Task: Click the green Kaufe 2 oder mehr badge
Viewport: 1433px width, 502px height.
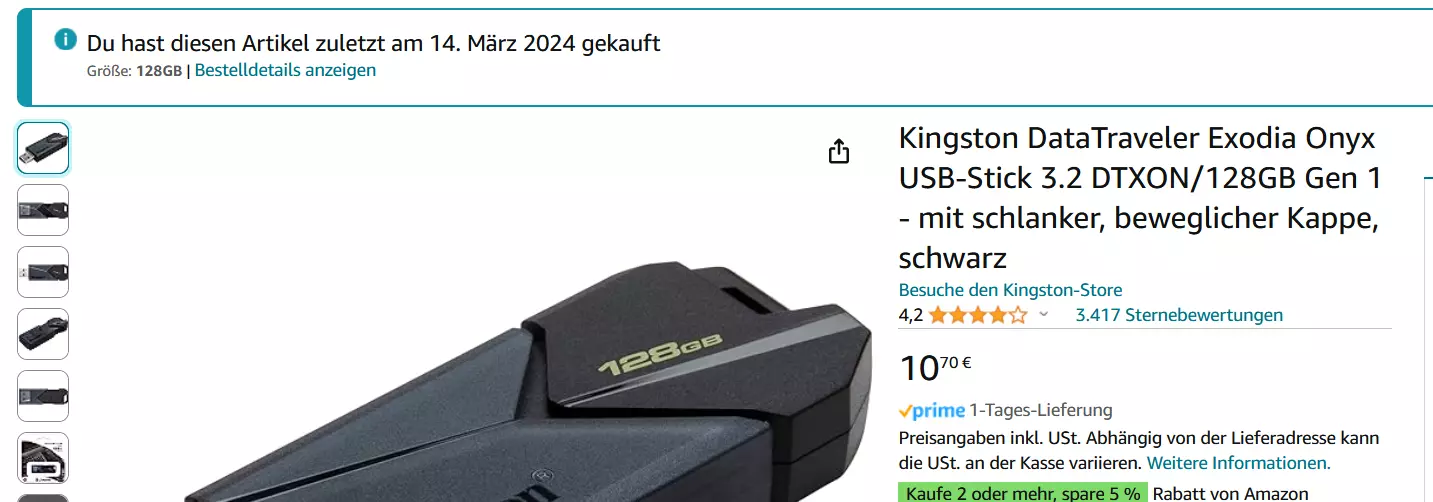Action: point(1022,493)
